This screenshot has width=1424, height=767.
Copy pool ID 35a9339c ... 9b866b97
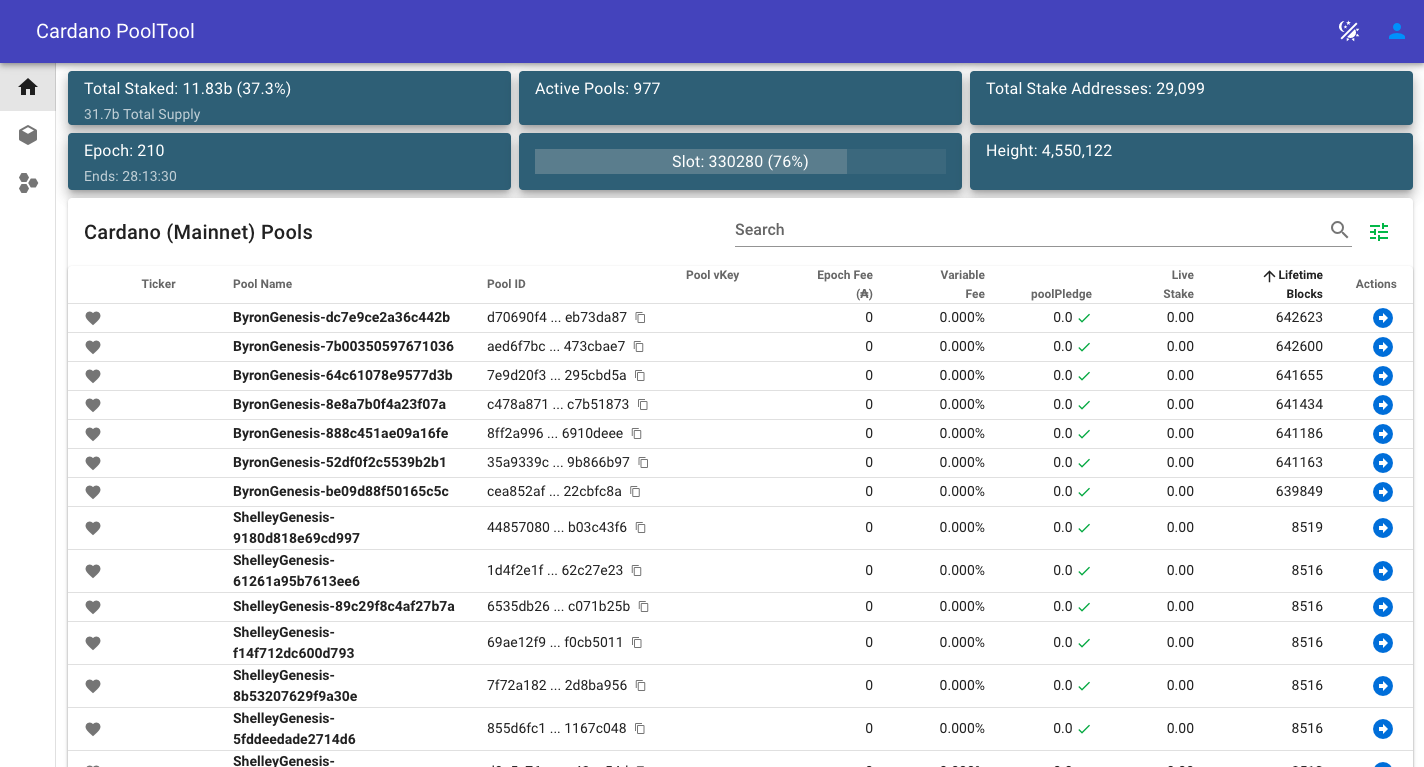click(x=644, y=463)
